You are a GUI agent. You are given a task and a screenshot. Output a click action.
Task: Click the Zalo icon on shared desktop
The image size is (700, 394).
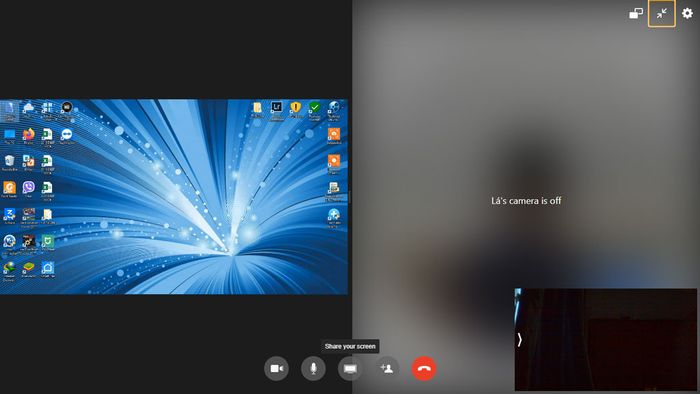[9, 214]
